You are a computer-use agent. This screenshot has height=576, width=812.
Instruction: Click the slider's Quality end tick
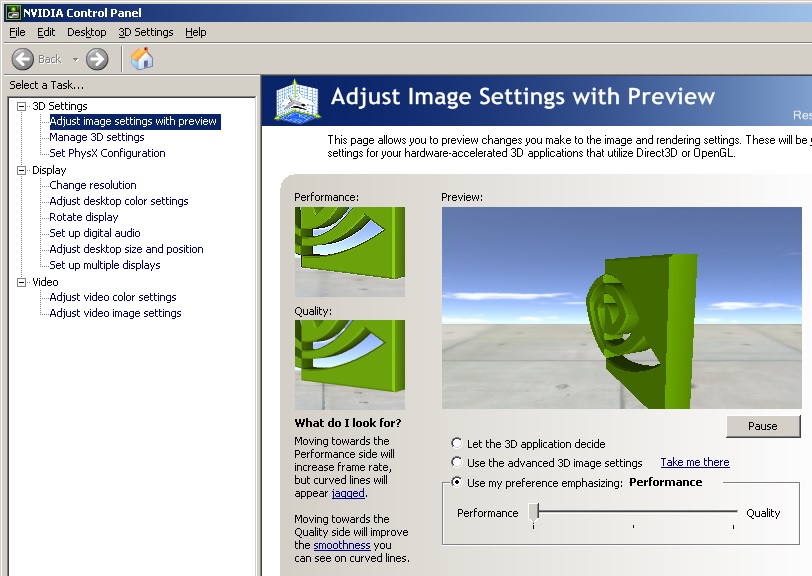pyautogui.click(x=733, y=526)
